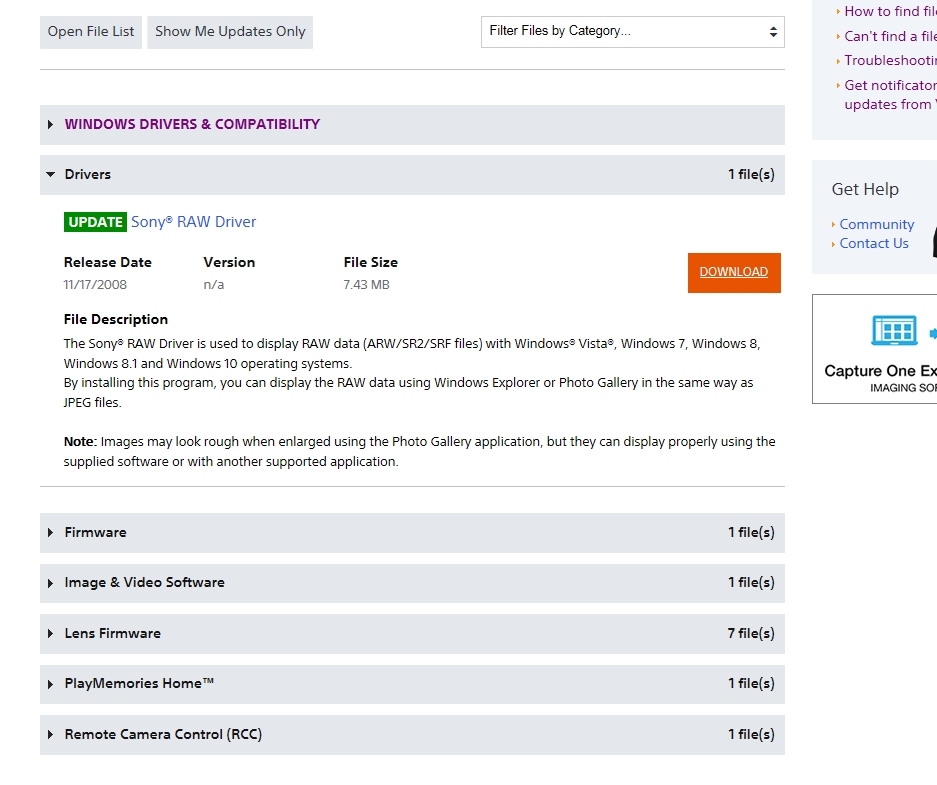
Task: Click the 7 file(s) count for Lens Firmware
Action: click(751, 633)
